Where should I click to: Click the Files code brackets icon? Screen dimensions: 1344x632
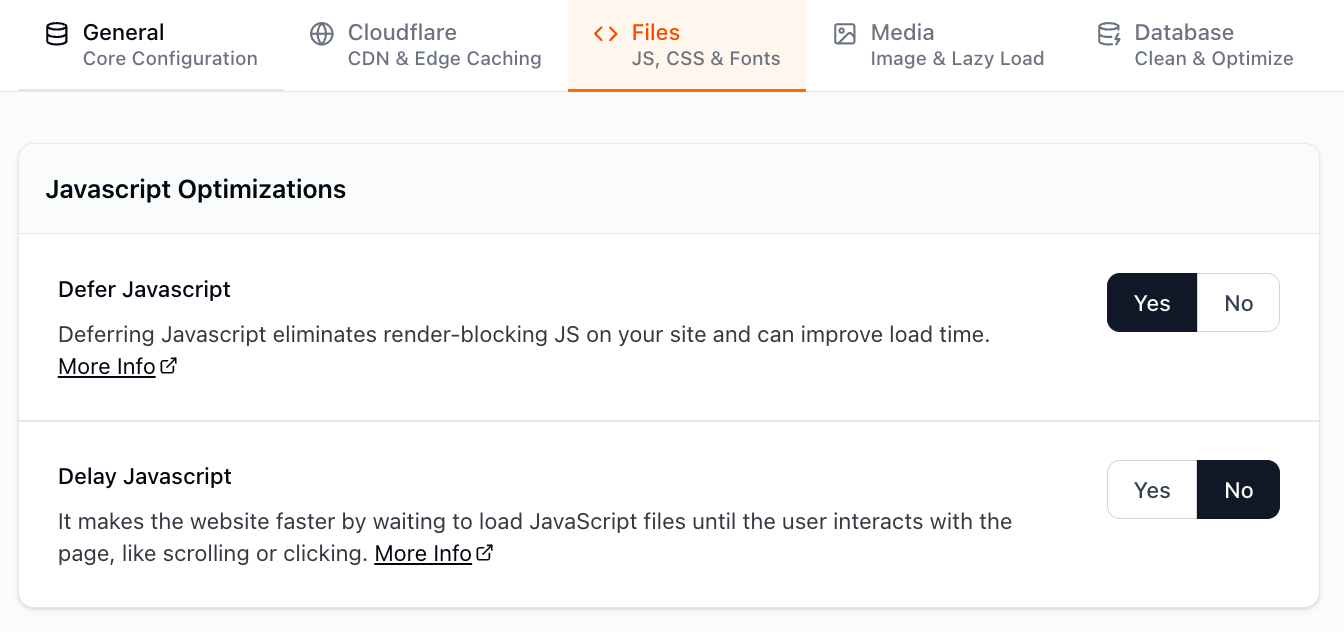(x=605, y=34)
